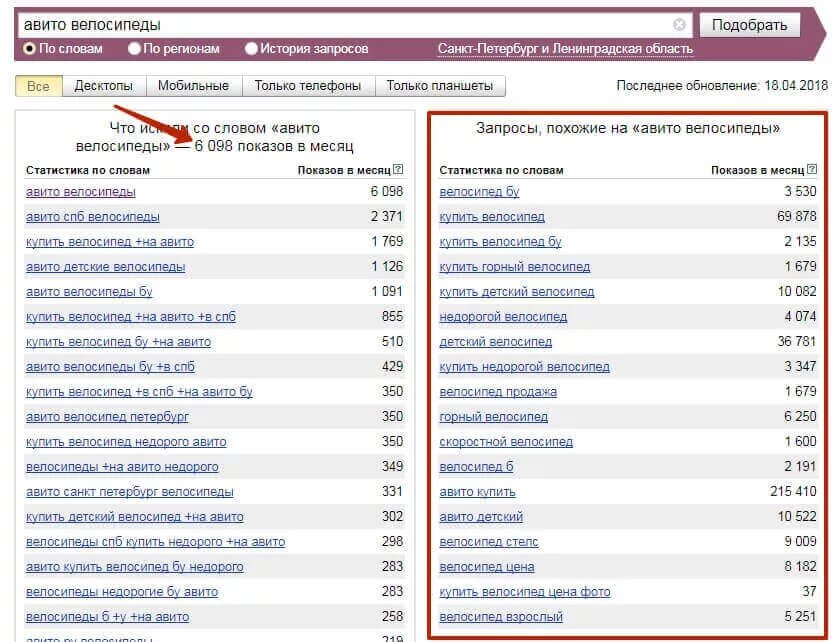Open the 'купить детский велосипед' similar query
The height and width of the screenshot is (642, 837).
pyautogui.click(x=517, y=292)
